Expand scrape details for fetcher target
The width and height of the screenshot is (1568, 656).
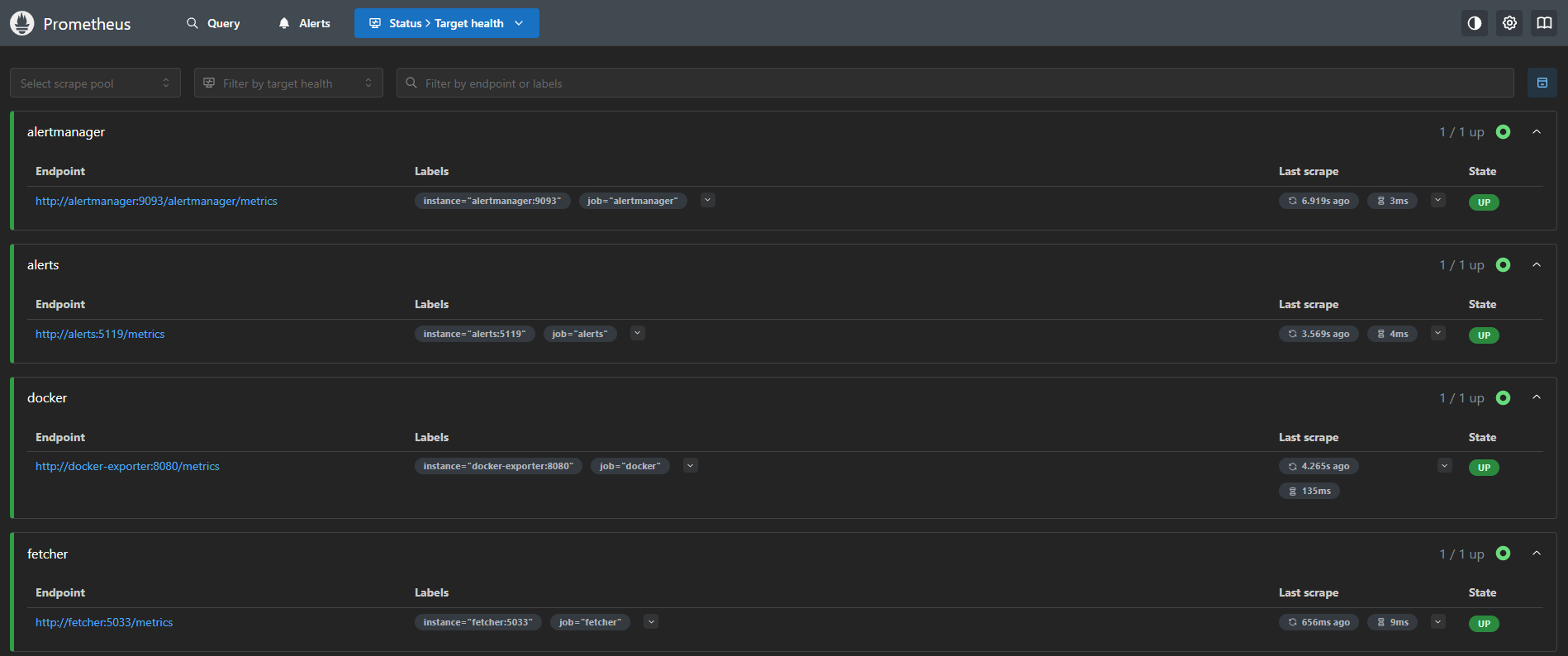point(1438,621)
